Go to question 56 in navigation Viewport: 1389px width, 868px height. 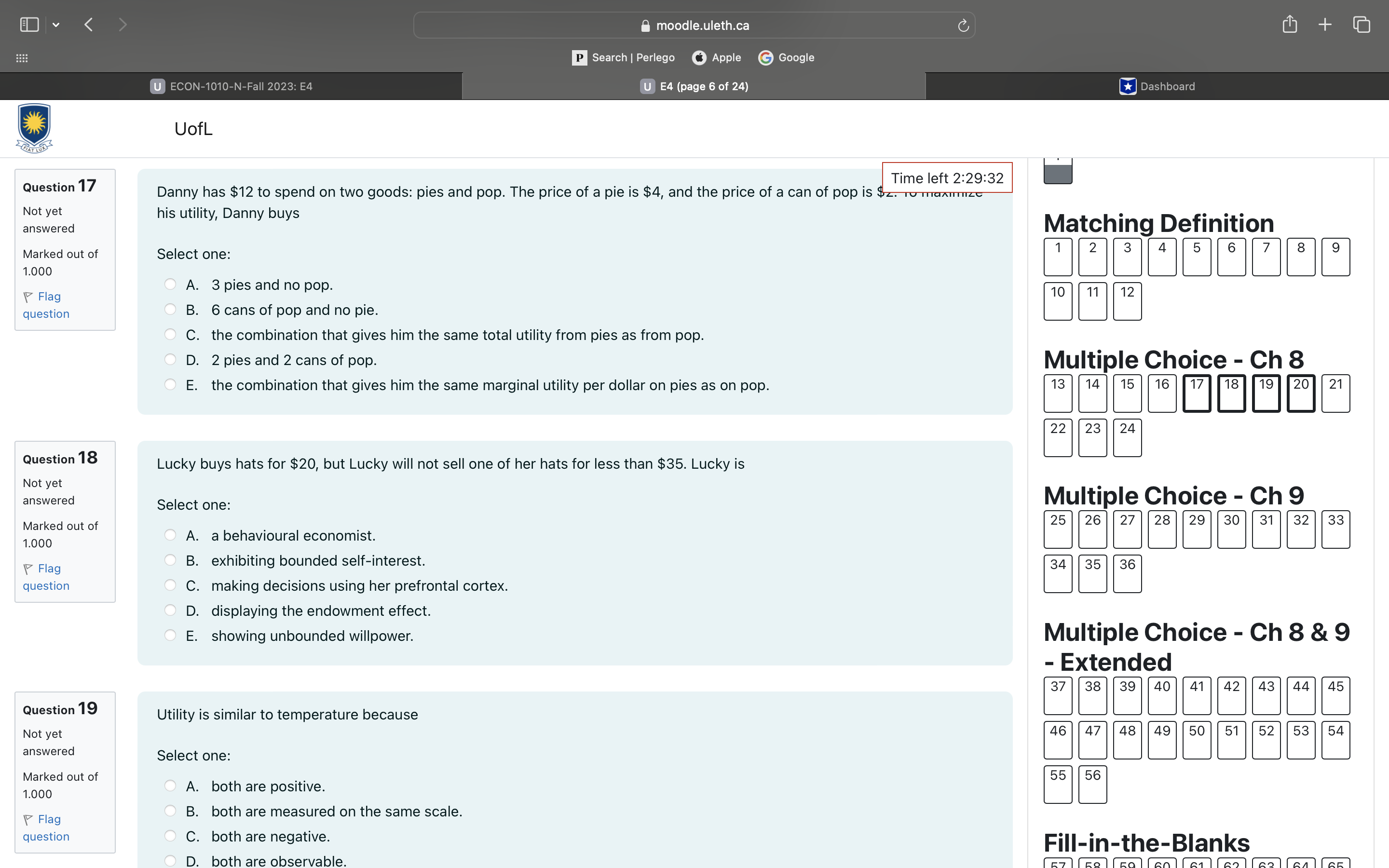coord(1092,784)
